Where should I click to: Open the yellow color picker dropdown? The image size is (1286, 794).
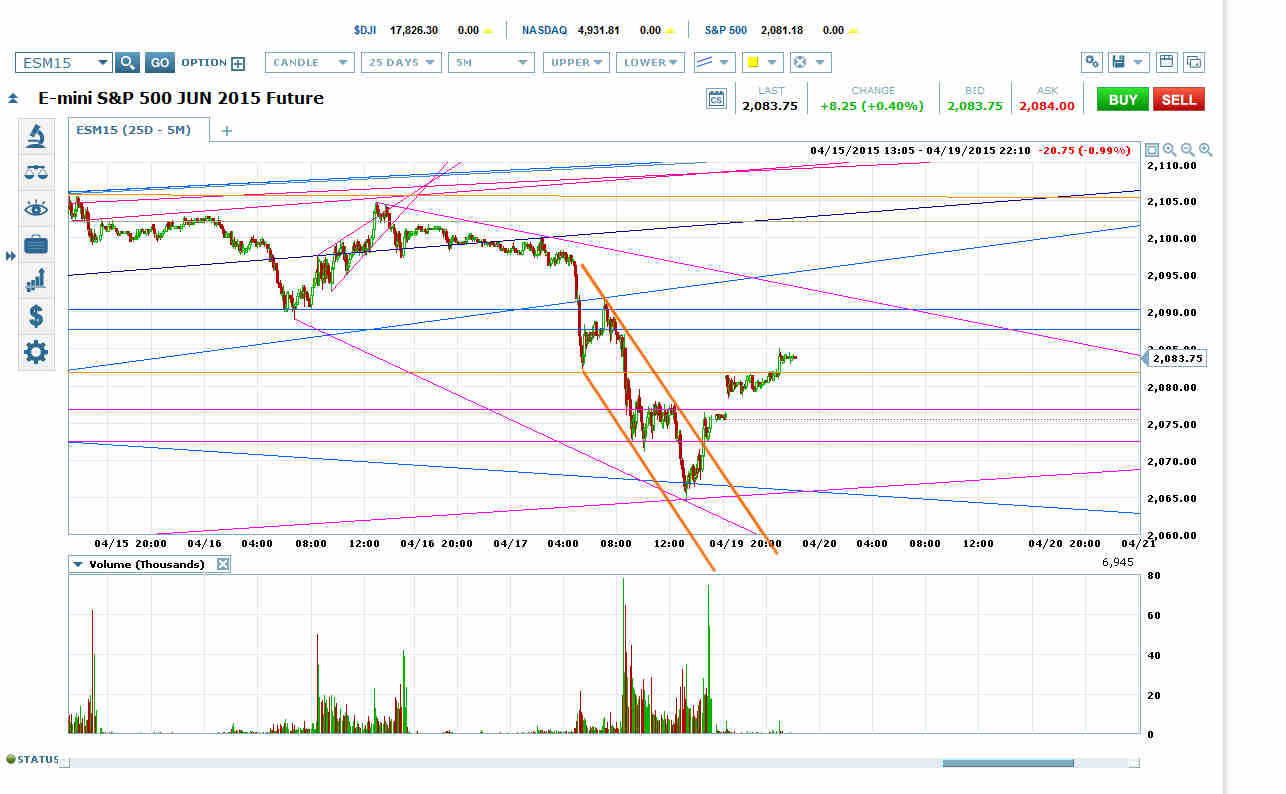pyautogui.click(x=761, y=63)
